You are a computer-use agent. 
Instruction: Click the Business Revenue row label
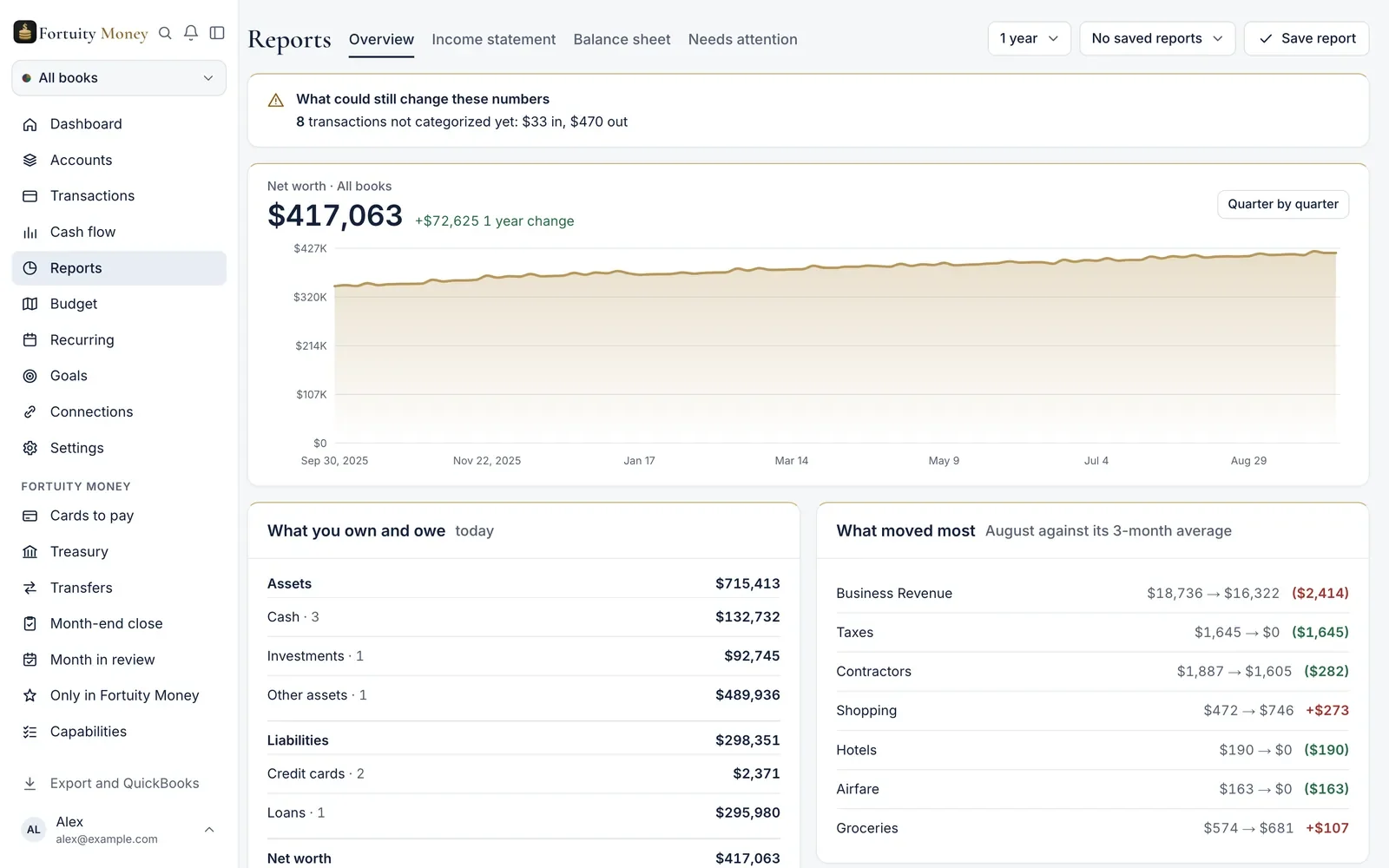point(894,594)
